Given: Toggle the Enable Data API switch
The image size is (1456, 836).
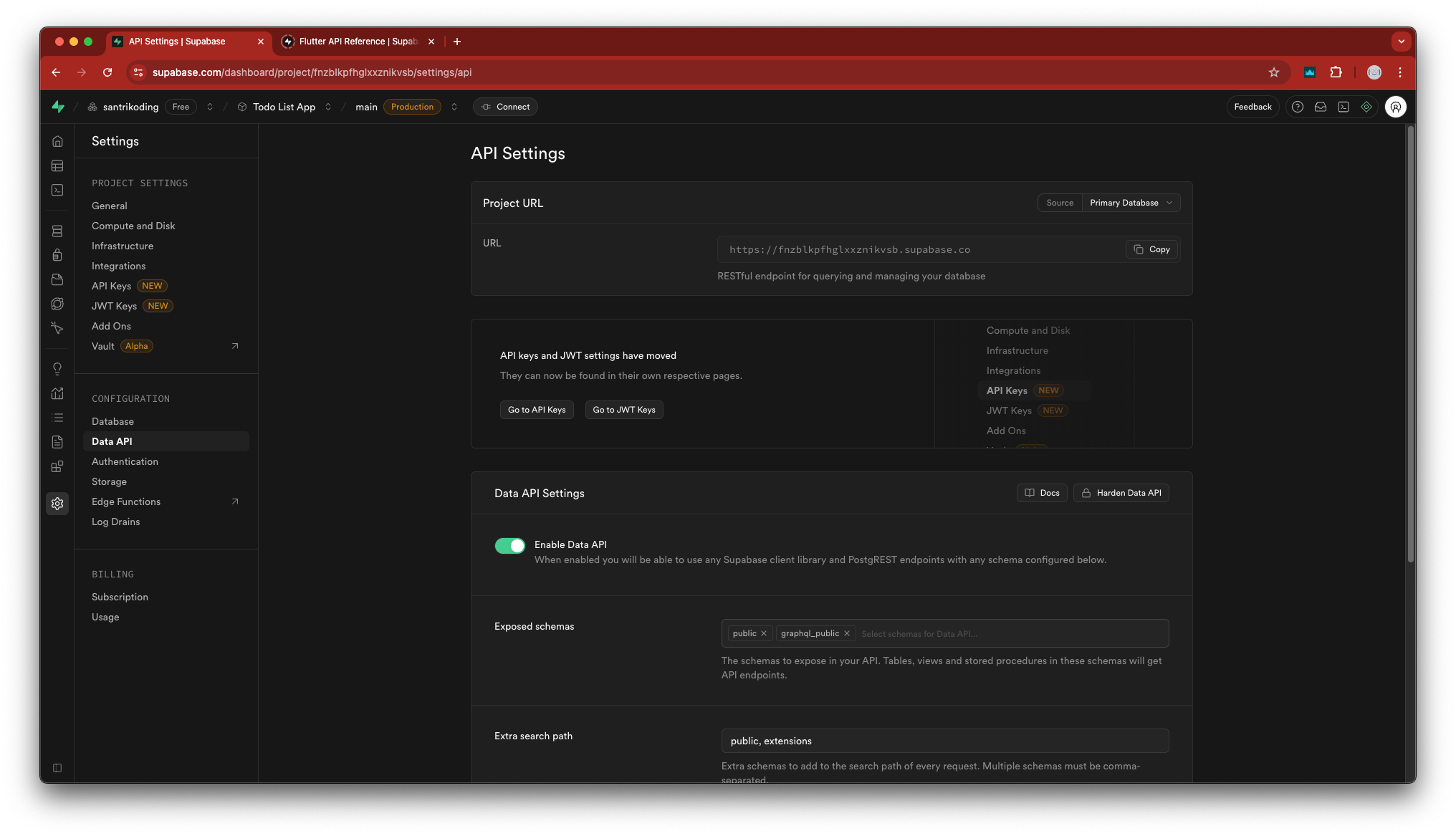Looking at the screenshot, I should pyautogui.click(x=509, y=546).
